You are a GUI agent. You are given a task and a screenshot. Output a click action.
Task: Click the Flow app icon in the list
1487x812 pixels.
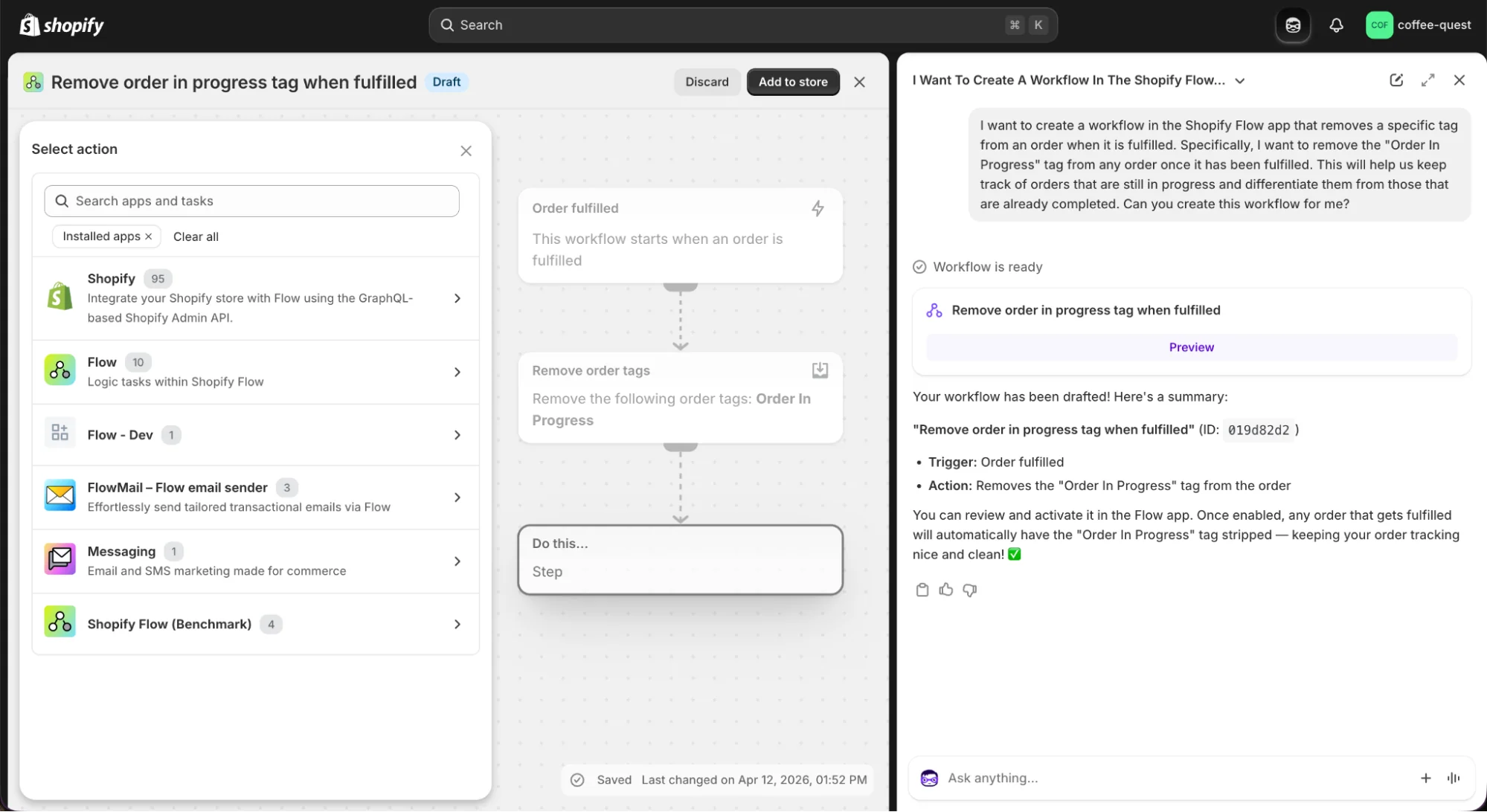(x=60, y=370)
